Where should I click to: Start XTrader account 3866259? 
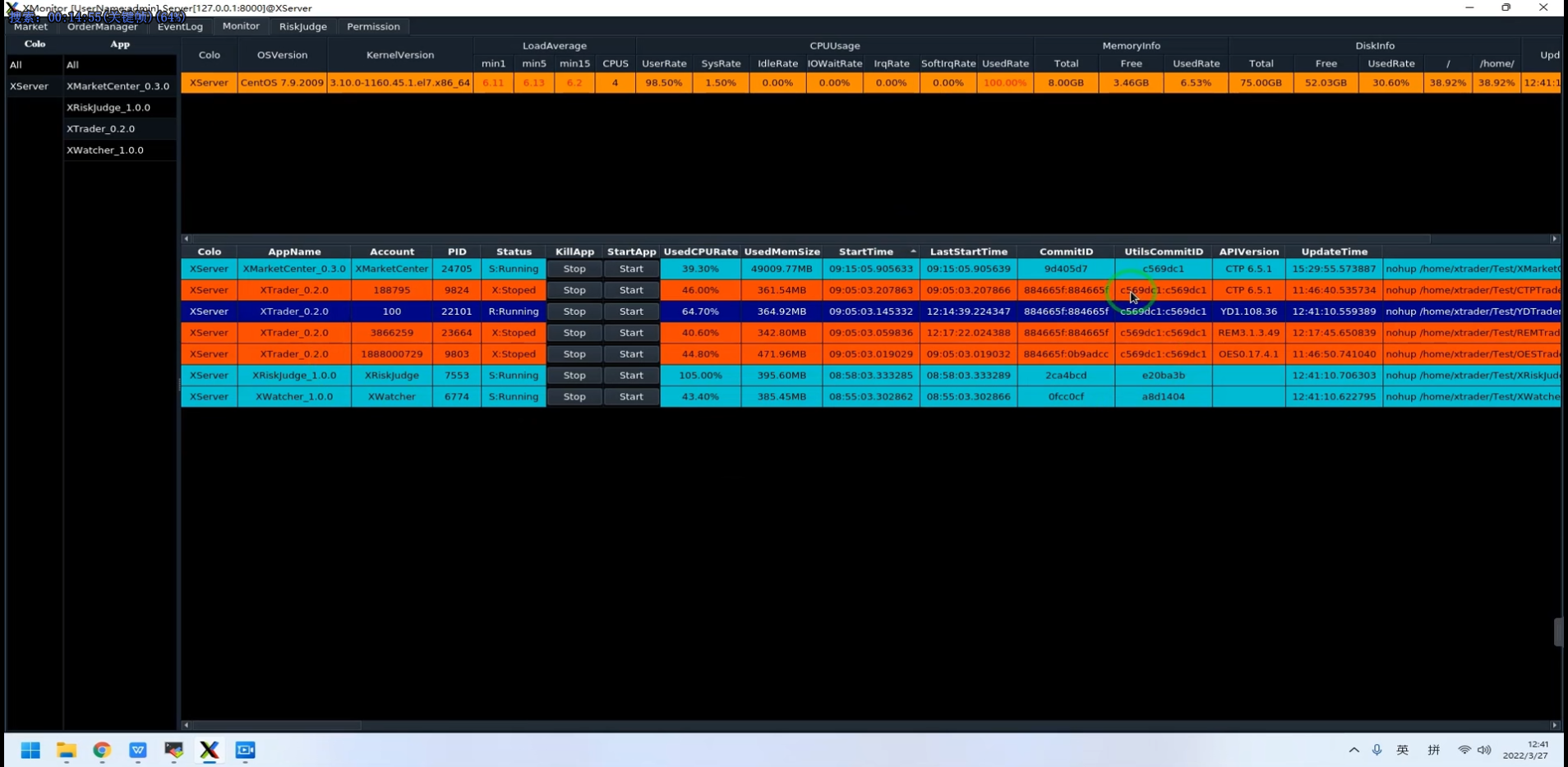[x=631, y=333]
